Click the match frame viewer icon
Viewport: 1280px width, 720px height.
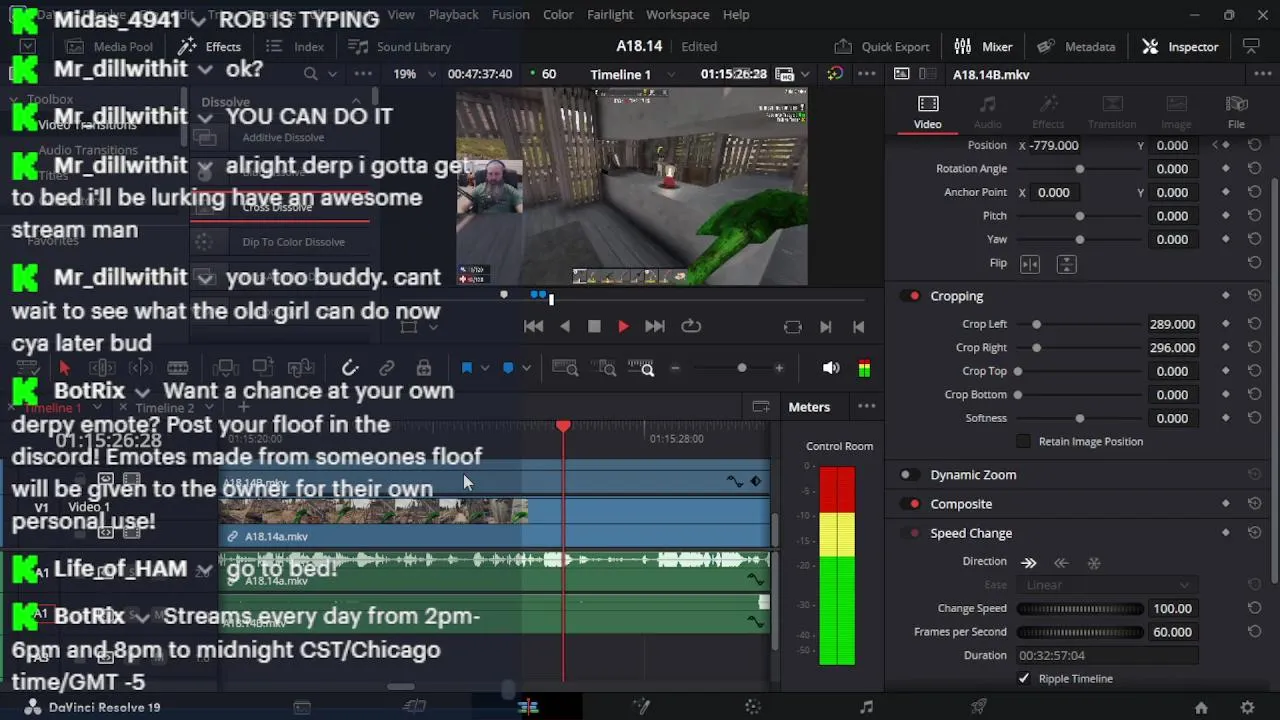click(x=793, y=327)
